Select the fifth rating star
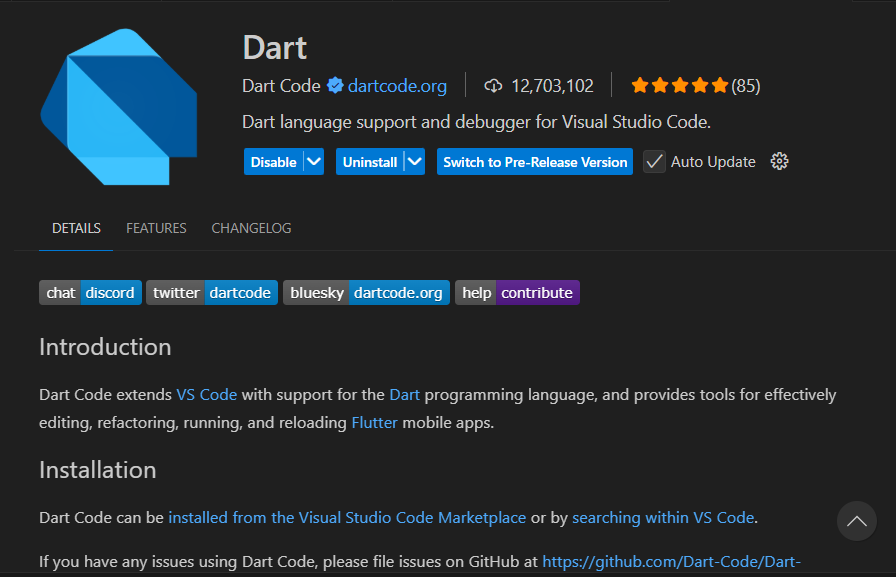The width and height of the screenshot is (896, 577). click(721, 86)
